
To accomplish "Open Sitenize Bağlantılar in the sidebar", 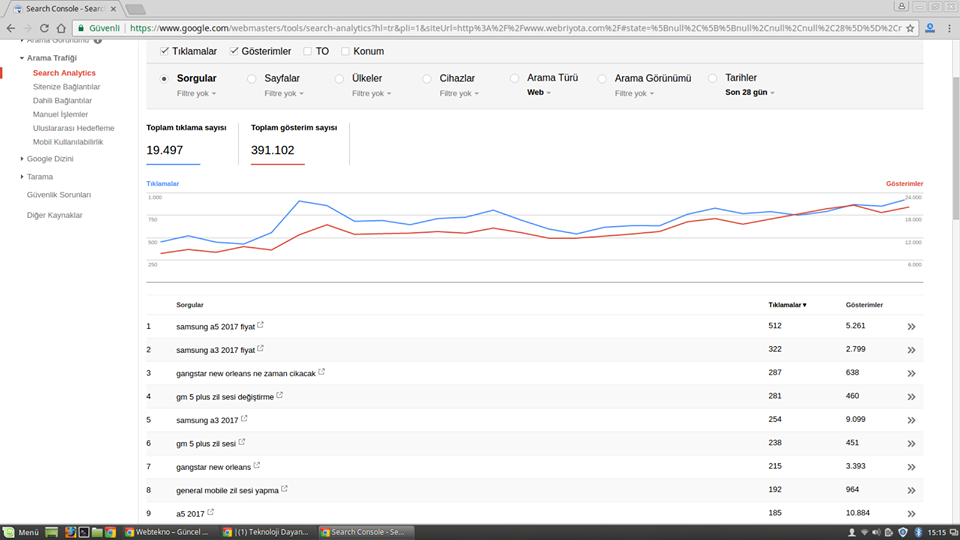I will click(x=66, y=87).
